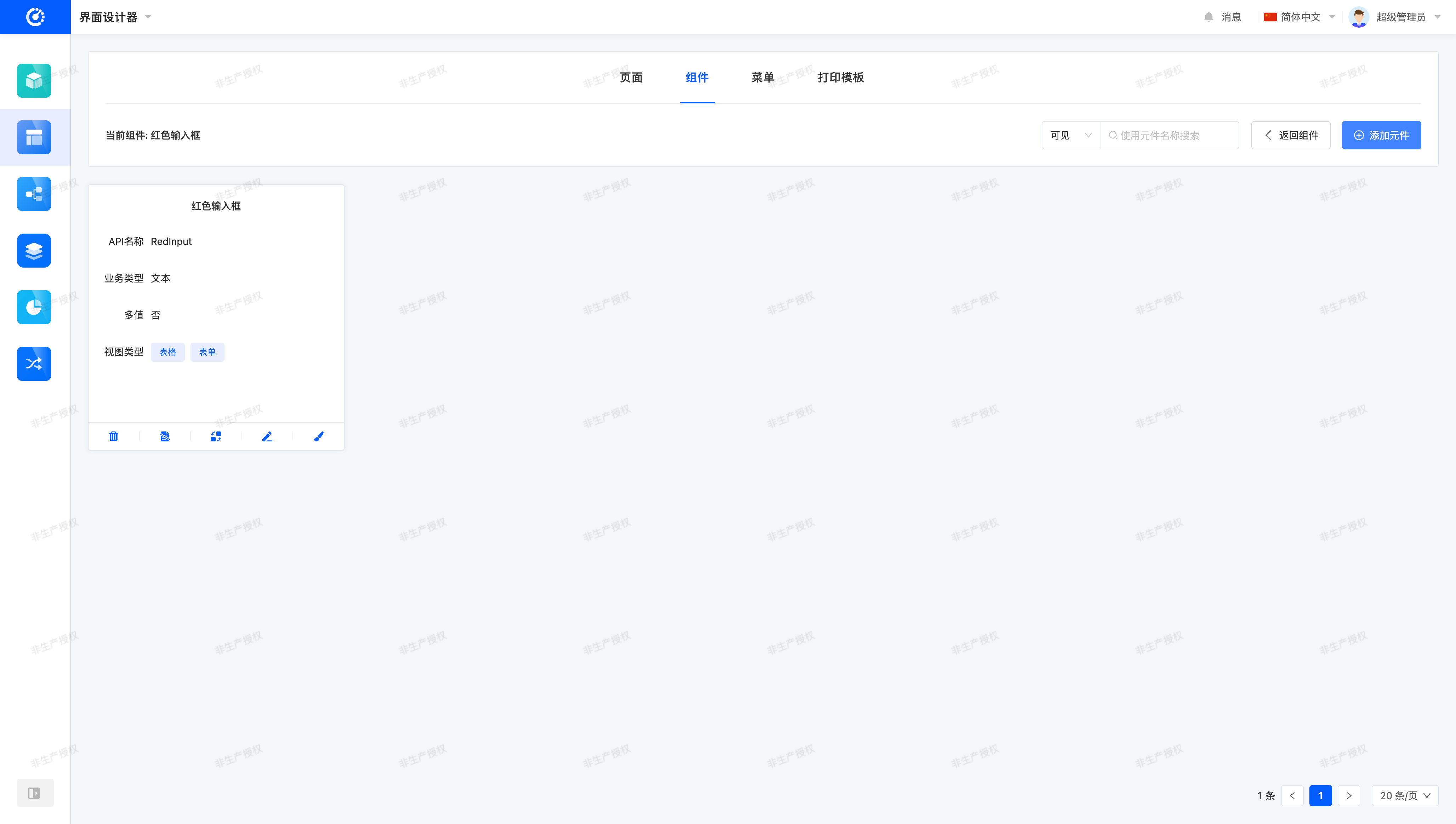
Task: Click the swap squares icon on the card
Action: [x=216, y=436]
